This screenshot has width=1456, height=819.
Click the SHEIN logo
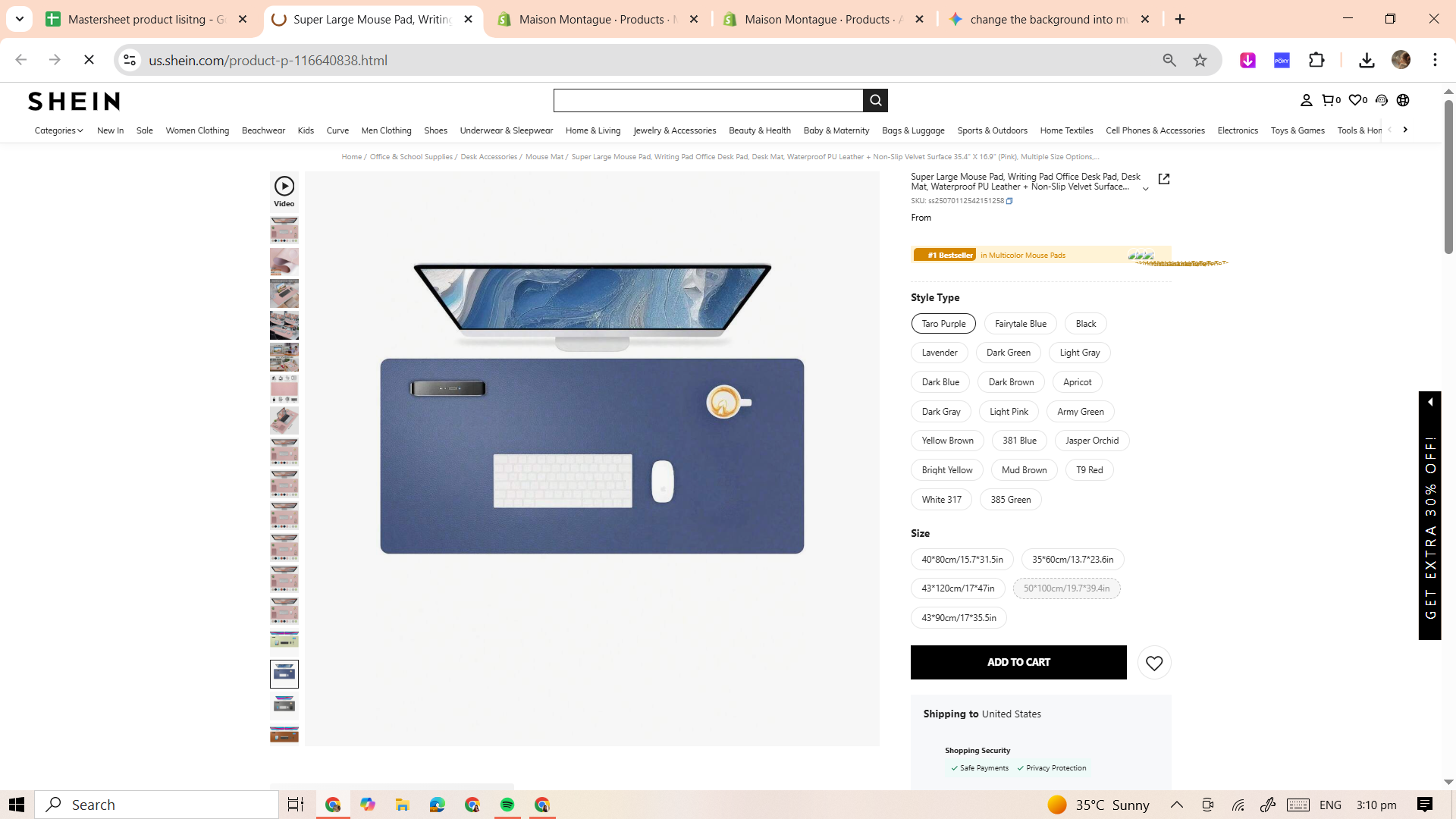[74, 101]
